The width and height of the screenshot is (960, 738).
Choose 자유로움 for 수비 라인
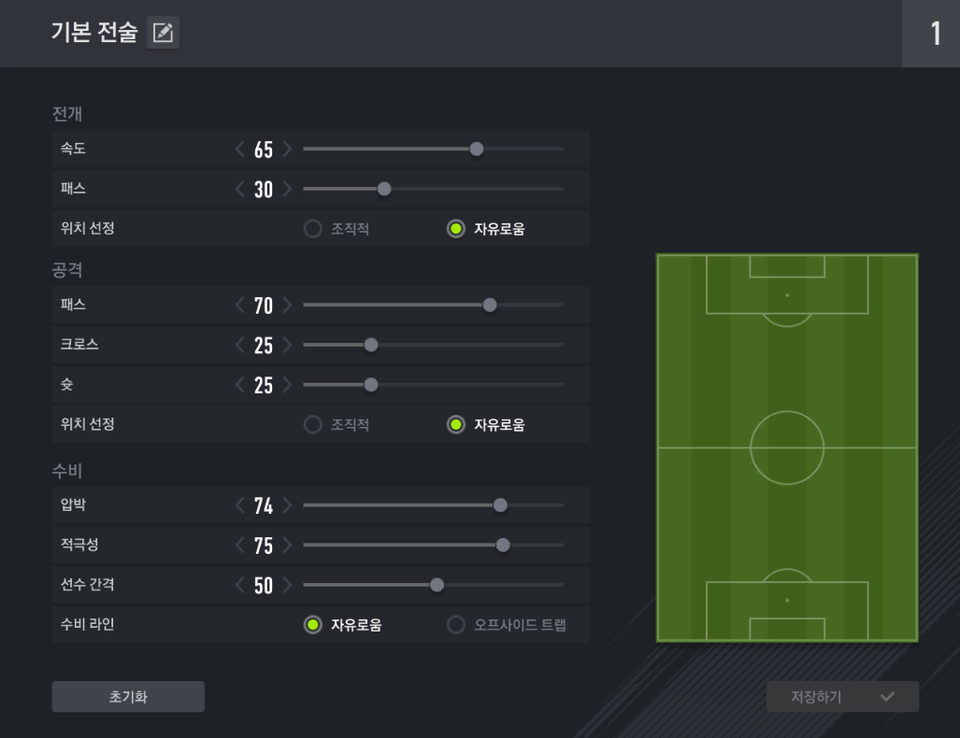[313, 625]
